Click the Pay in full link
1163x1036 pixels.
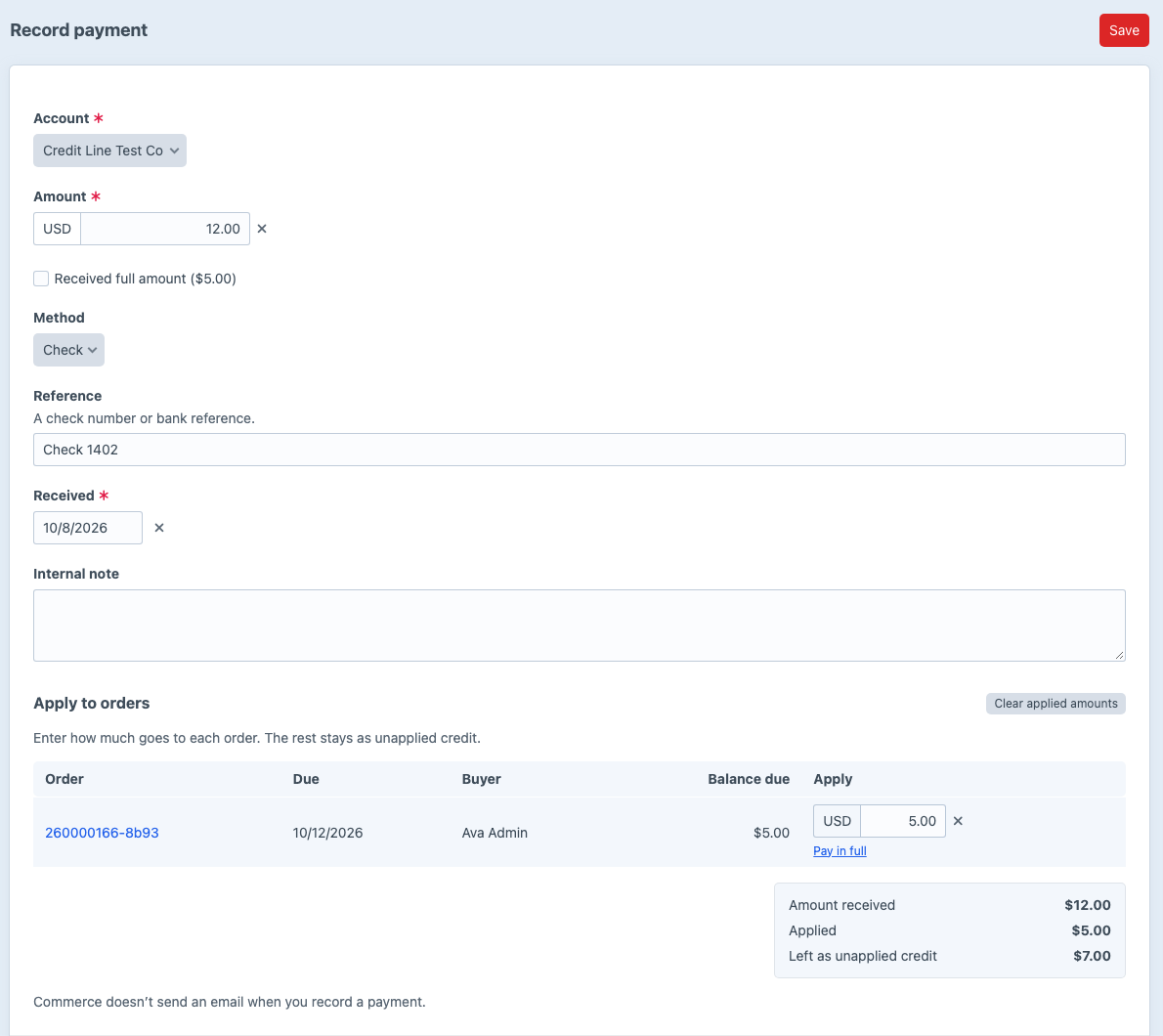pyautogui.click(x=840, y=850)
